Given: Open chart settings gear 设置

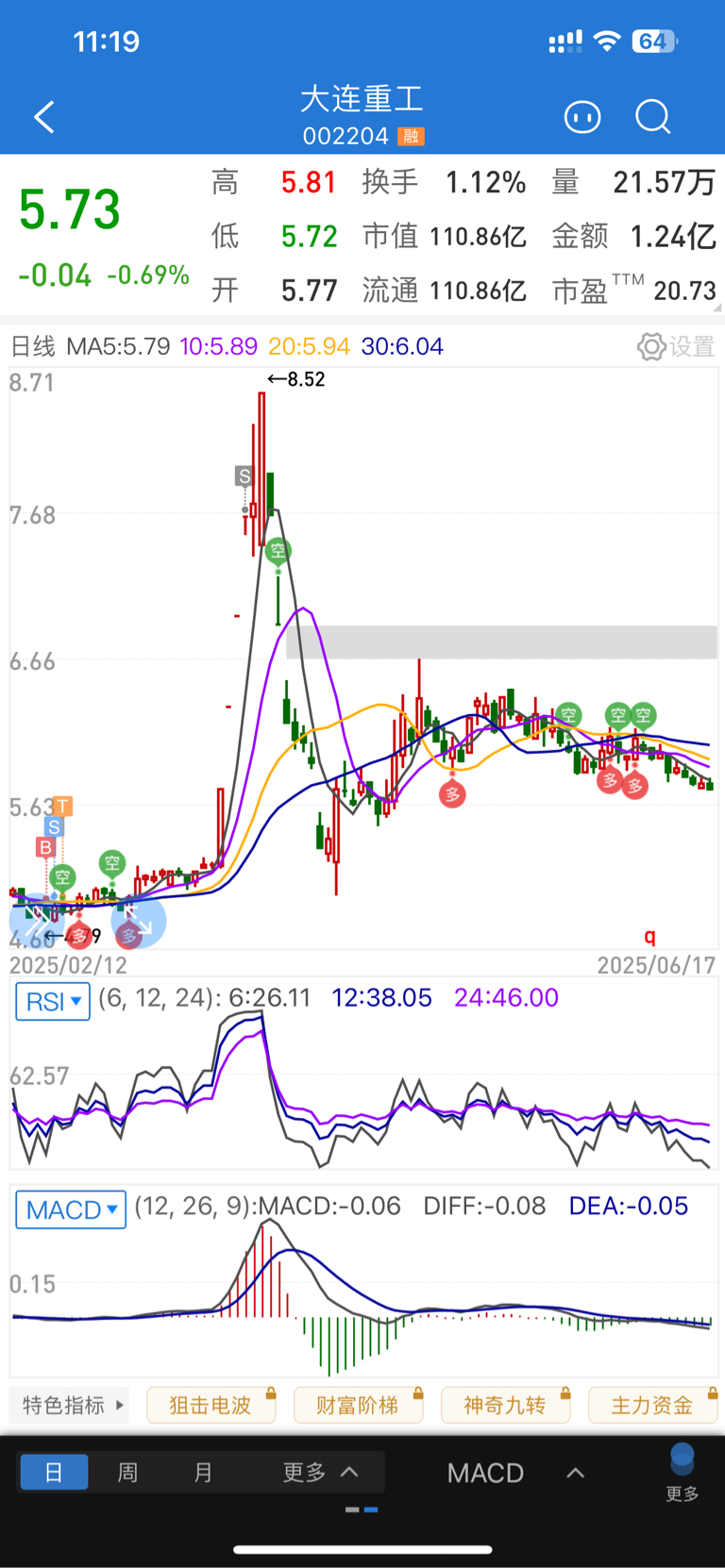Looking at the screenshot, I should (x=676, y=346).
